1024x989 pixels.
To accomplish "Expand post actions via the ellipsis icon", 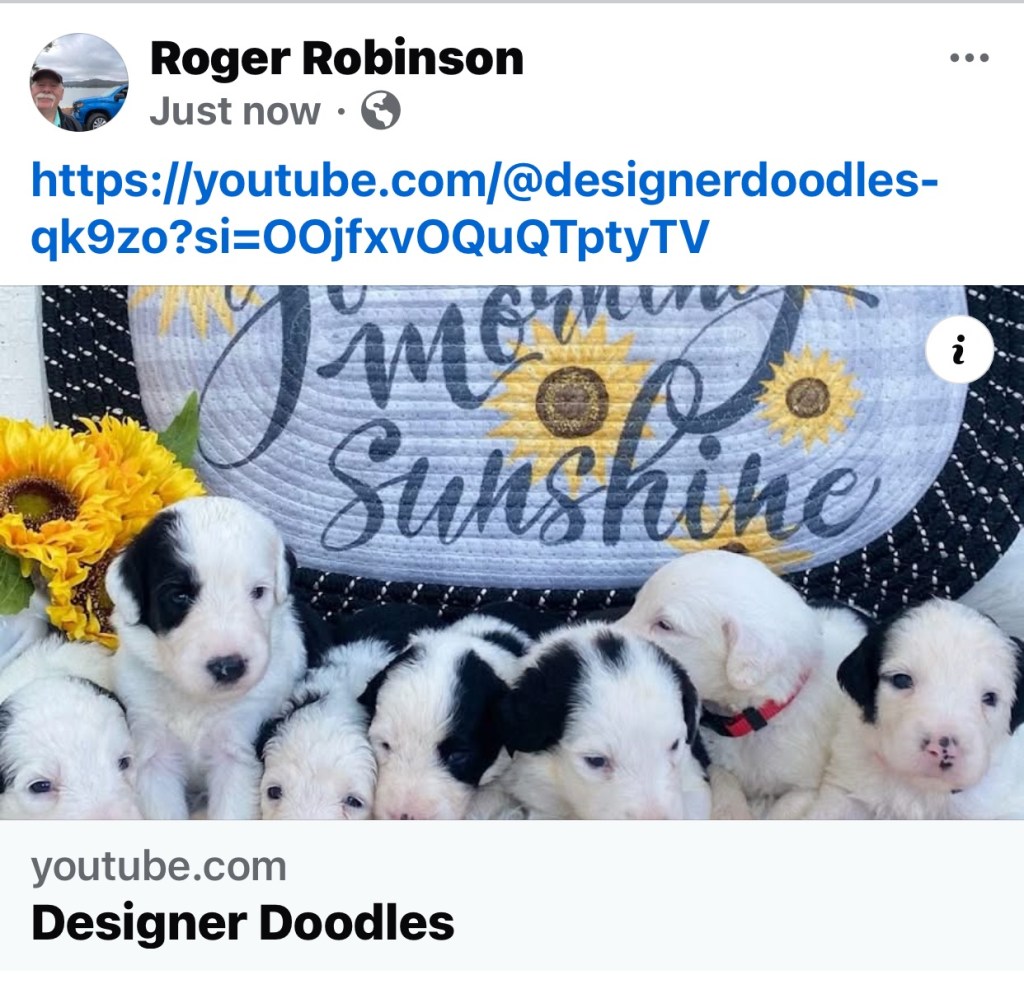I will point(969,57).
